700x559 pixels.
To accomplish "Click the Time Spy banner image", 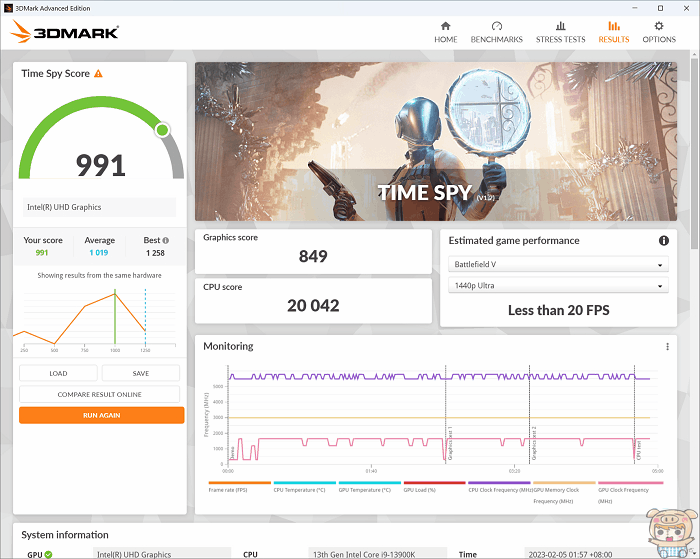I will point(436,141).
